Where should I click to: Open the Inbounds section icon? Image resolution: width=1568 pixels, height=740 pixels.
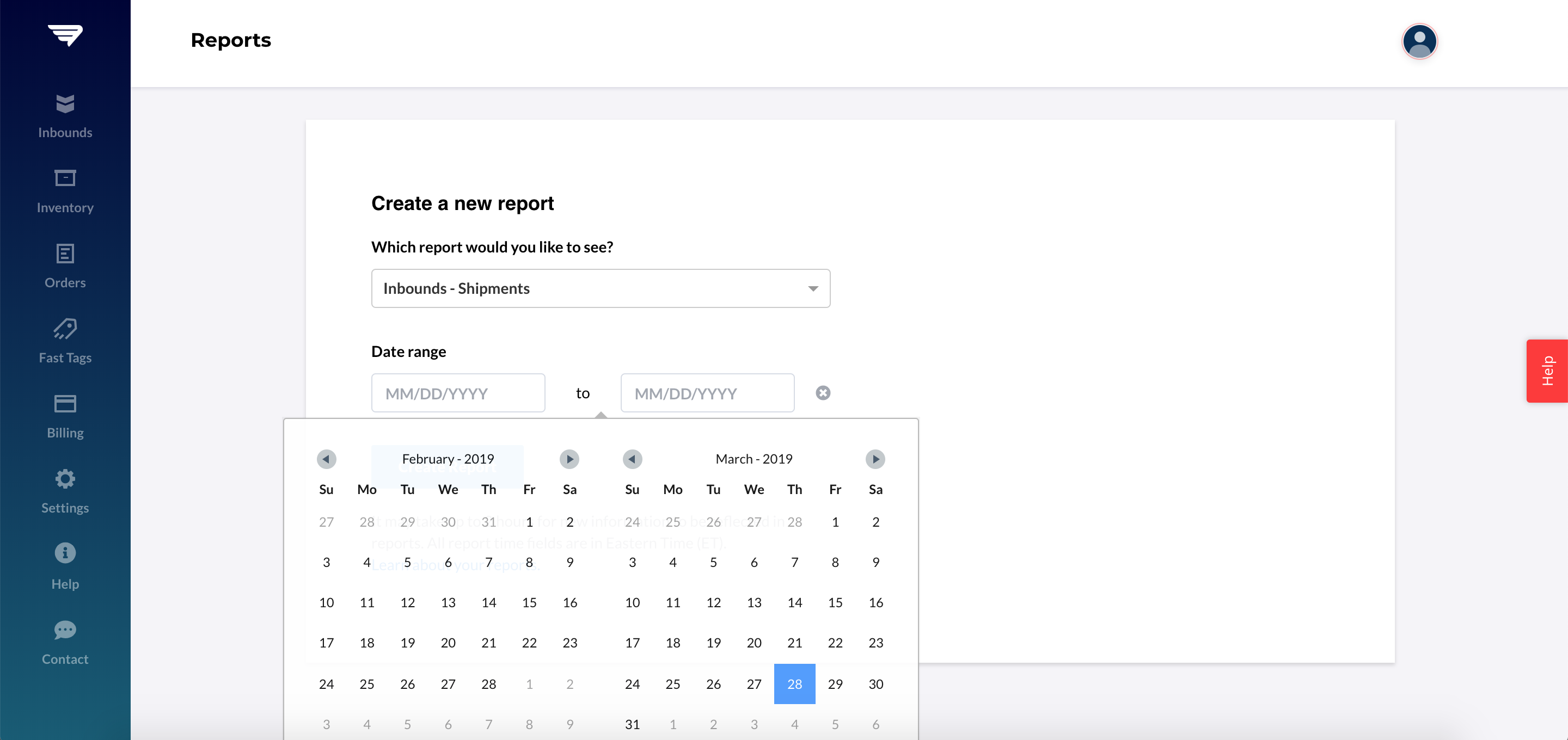[x=65, y=103]
